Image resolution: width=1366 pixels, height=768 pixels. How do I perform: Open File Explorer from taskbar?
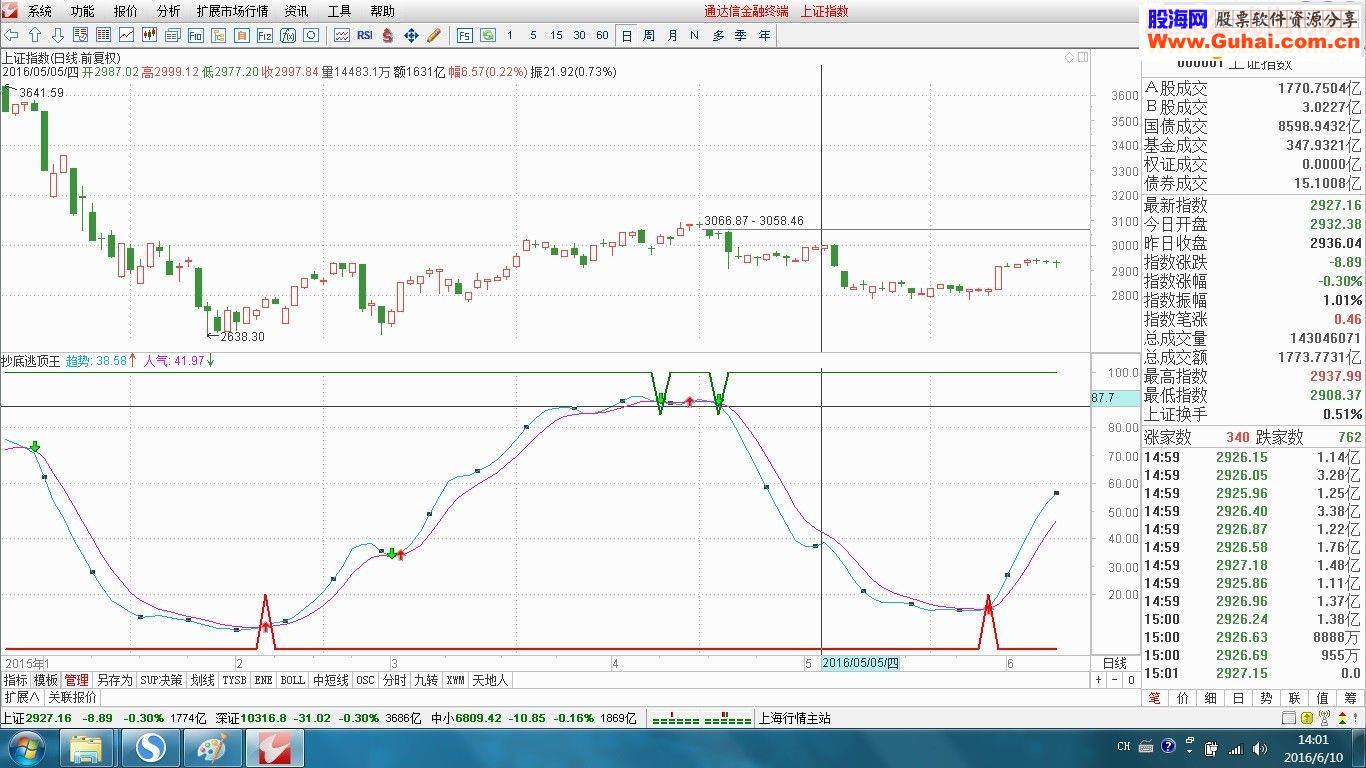pos(87,748)
